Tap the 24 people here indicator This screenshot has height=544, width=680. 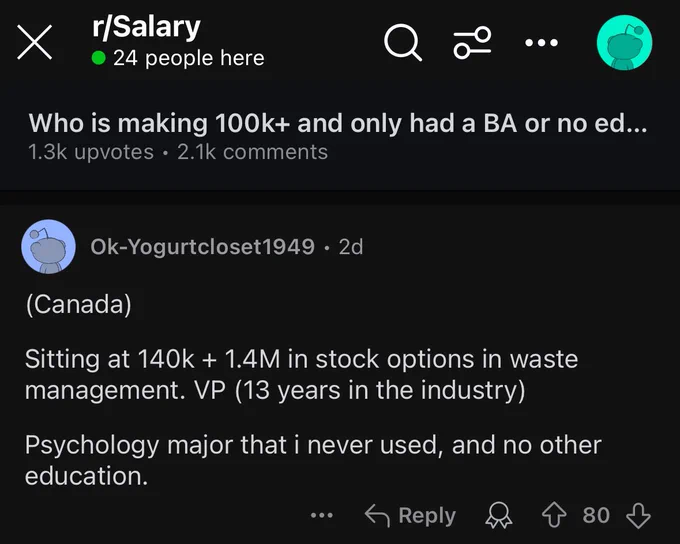click(178, 58)
